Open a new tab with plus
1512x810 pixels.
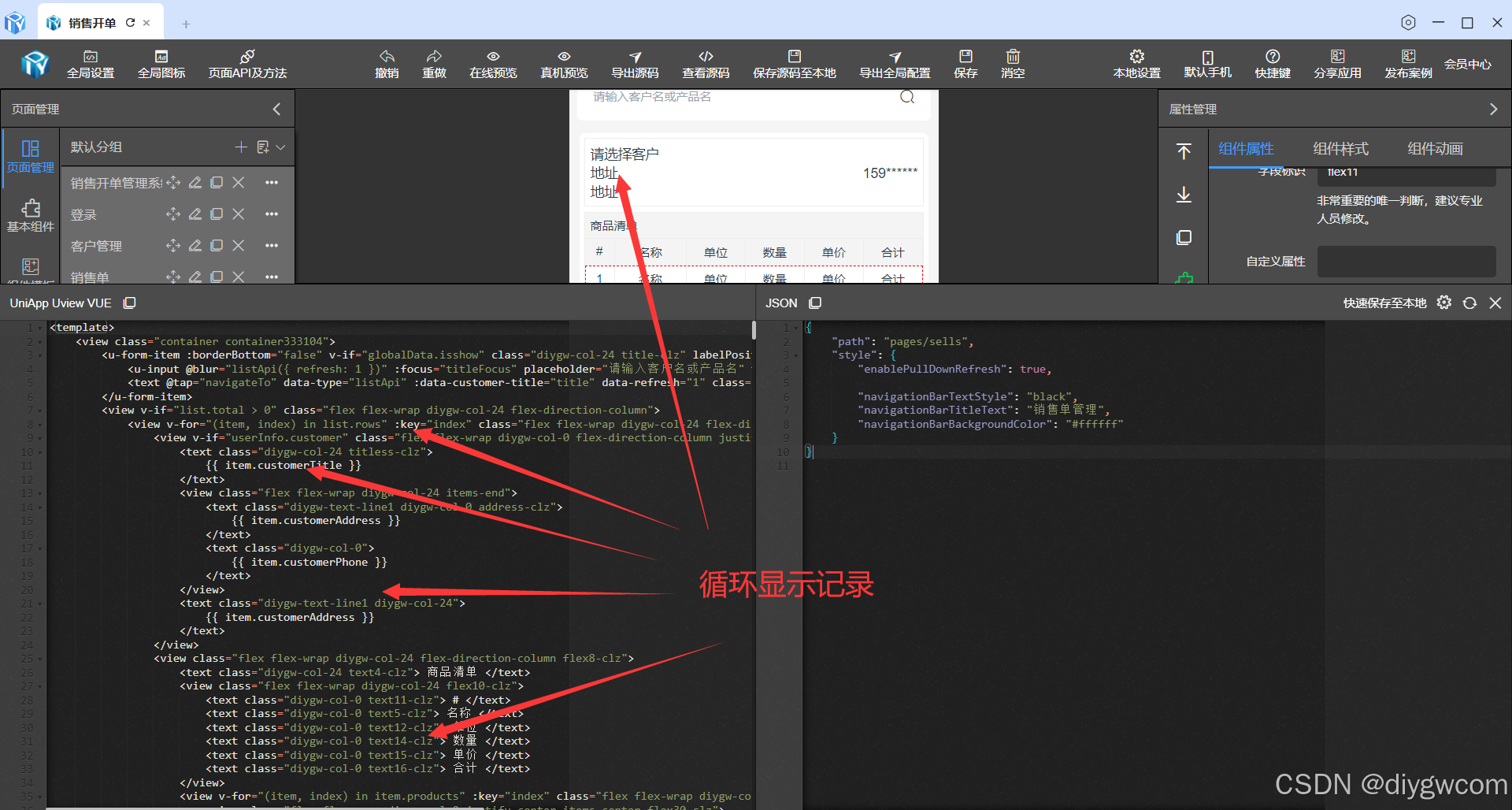(x=186, y=24)
